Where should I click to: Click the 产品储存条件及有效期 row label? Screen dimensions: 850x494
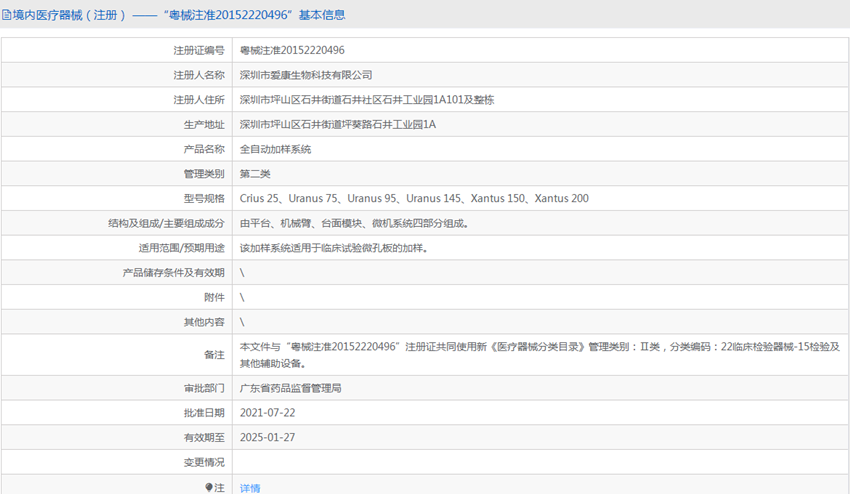[174, 272]
